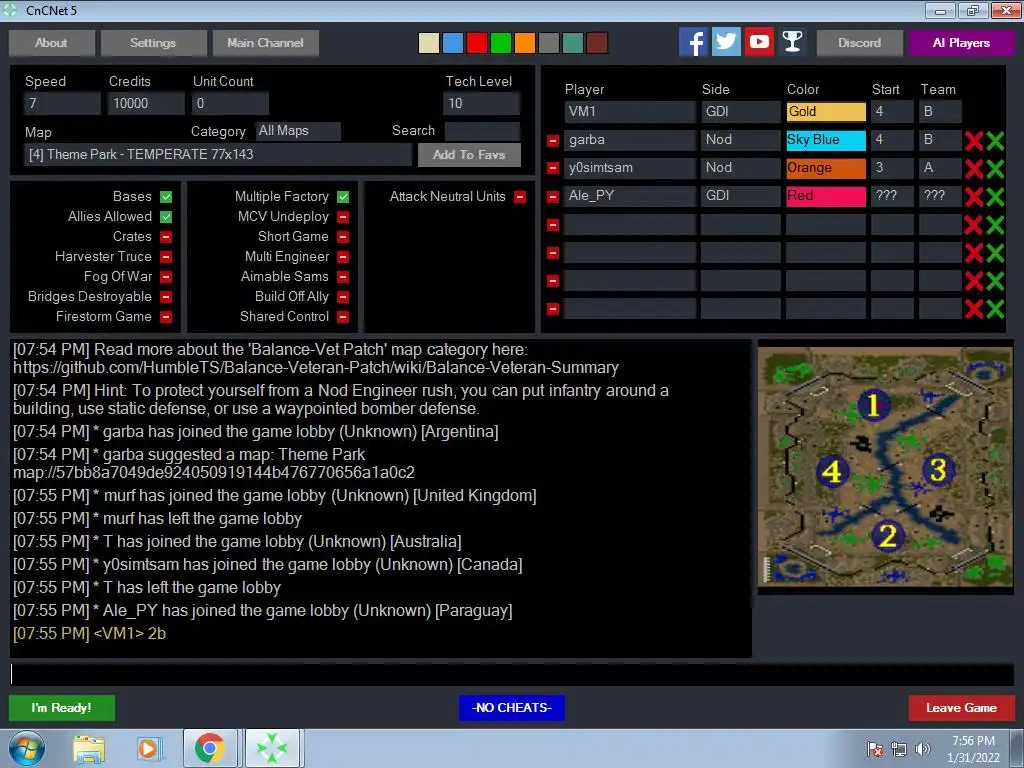This screenshot has width=1024, height=768.
Task: Click start position 3 on map preview
Action: [x=938, y=470]
